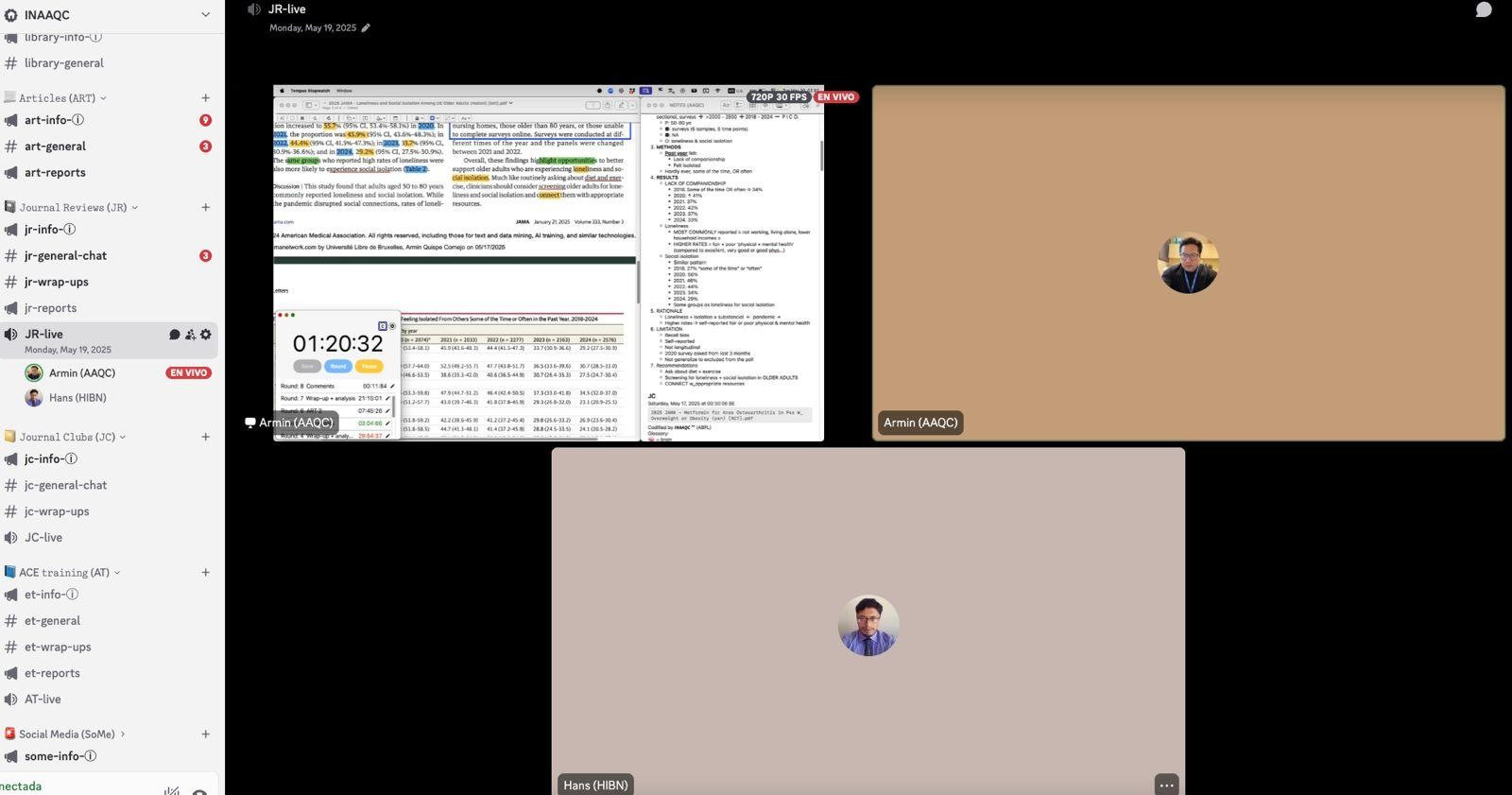Toggle the voice noise suppression icon
Screen dimensions: 1512x795
(171, 789)
